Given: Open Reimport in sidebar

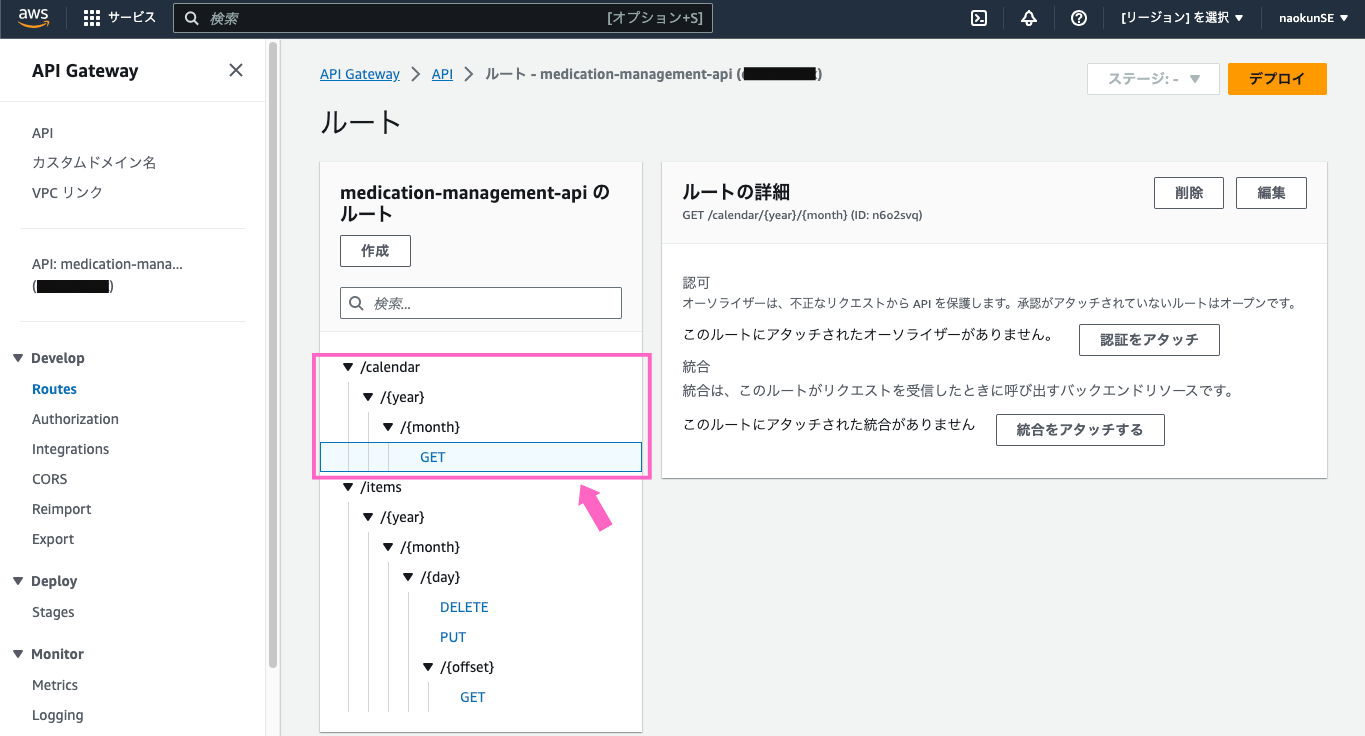Looking at the screenshot, I should tap(61, 509).
